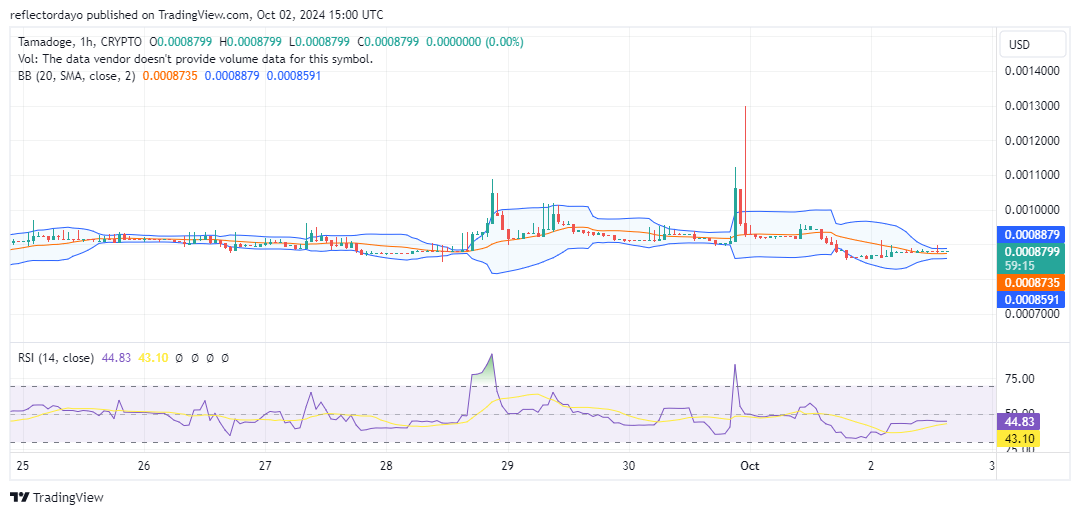Click the TradingView wordmark at bottom left
The image size is (1080, 515).
tap(68, 498)
